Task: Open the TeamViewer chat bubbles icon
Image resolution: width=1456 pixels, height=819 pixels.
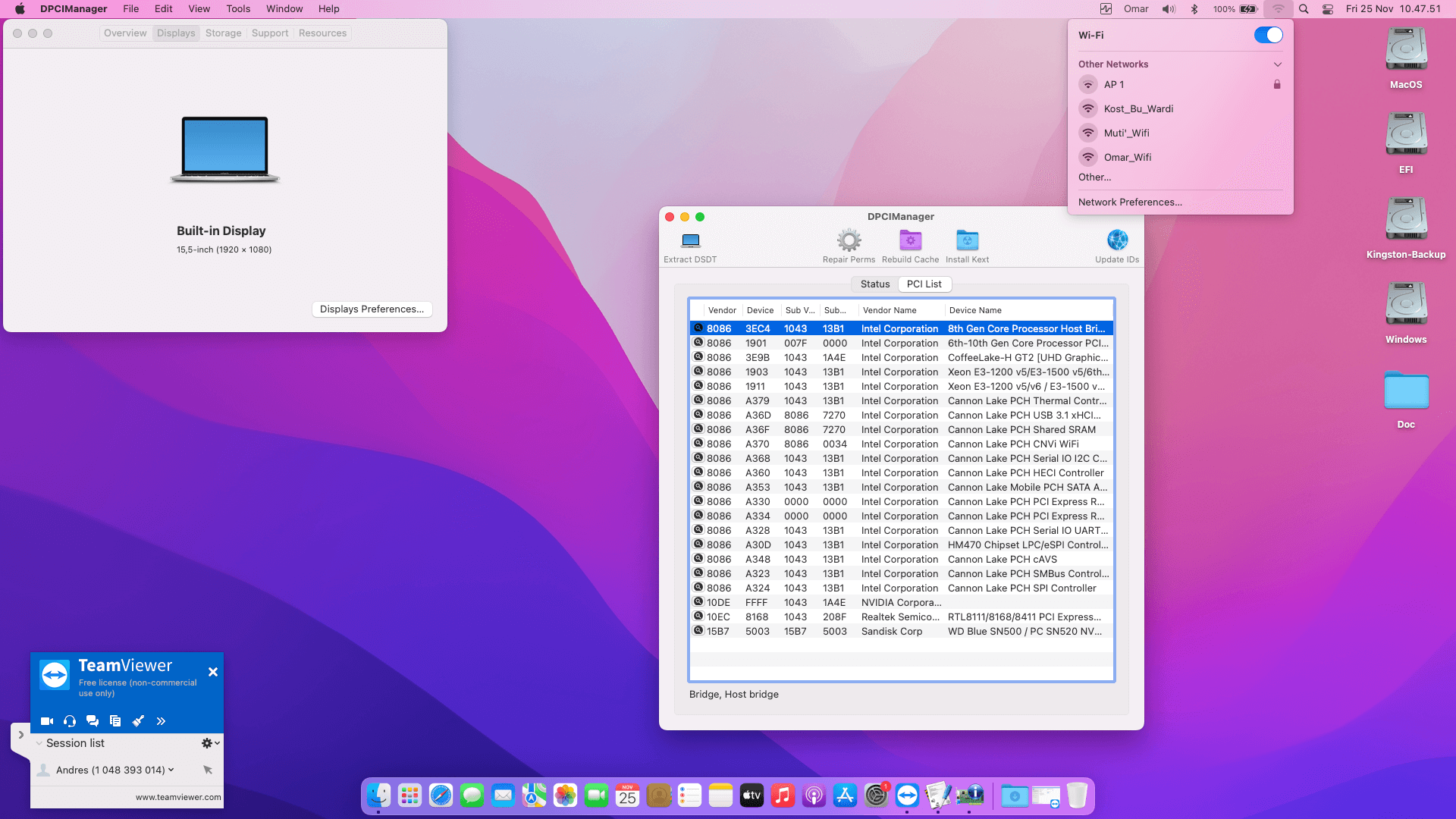Action: 93,721
